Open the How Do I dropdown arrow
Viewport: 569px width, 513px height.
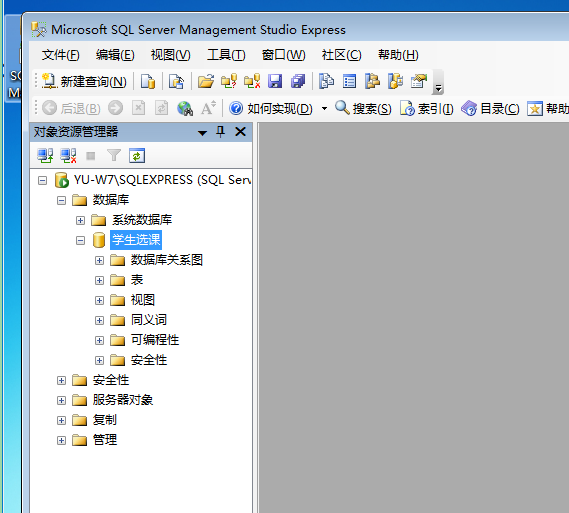pyautogui.click(x=324, y=108)
